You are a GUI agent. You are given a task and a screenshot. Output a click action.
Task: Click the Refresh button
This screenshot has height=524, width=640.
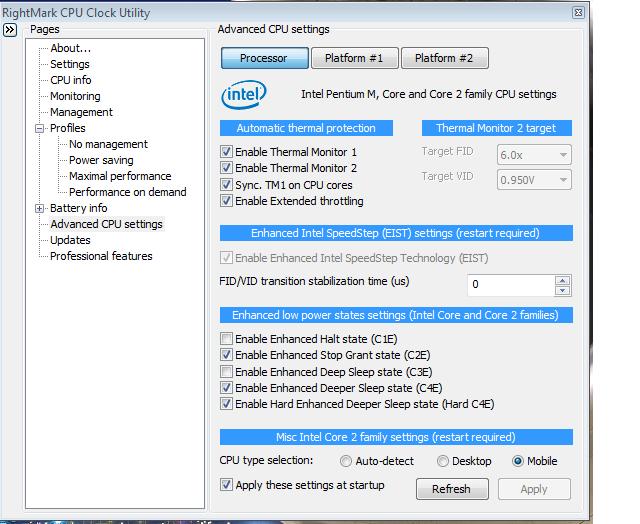tap(452, 488)
